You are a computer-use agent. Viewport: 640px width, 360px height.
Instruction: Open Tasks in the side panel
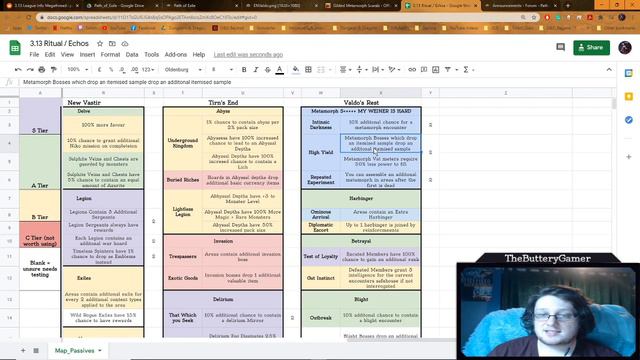click(629, 120)
